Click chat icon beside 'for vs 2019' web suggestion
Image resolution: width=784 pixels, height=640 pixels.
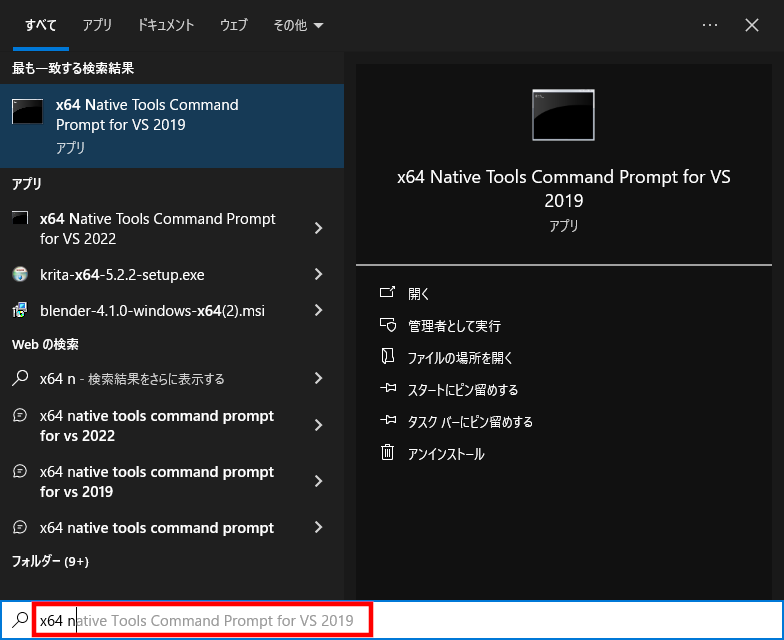[x=20, y=471]
